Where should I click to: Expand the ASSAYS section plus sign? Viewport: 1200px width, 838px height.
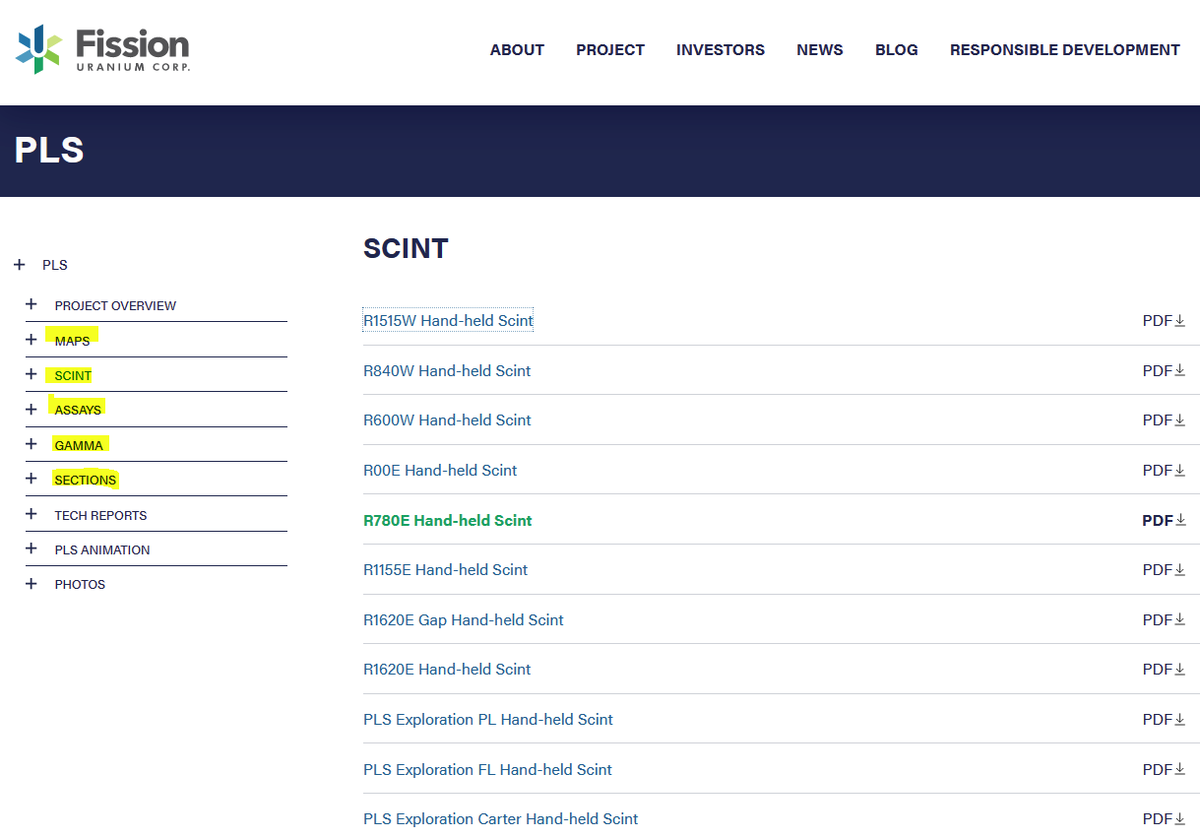[x=31, y=409]
